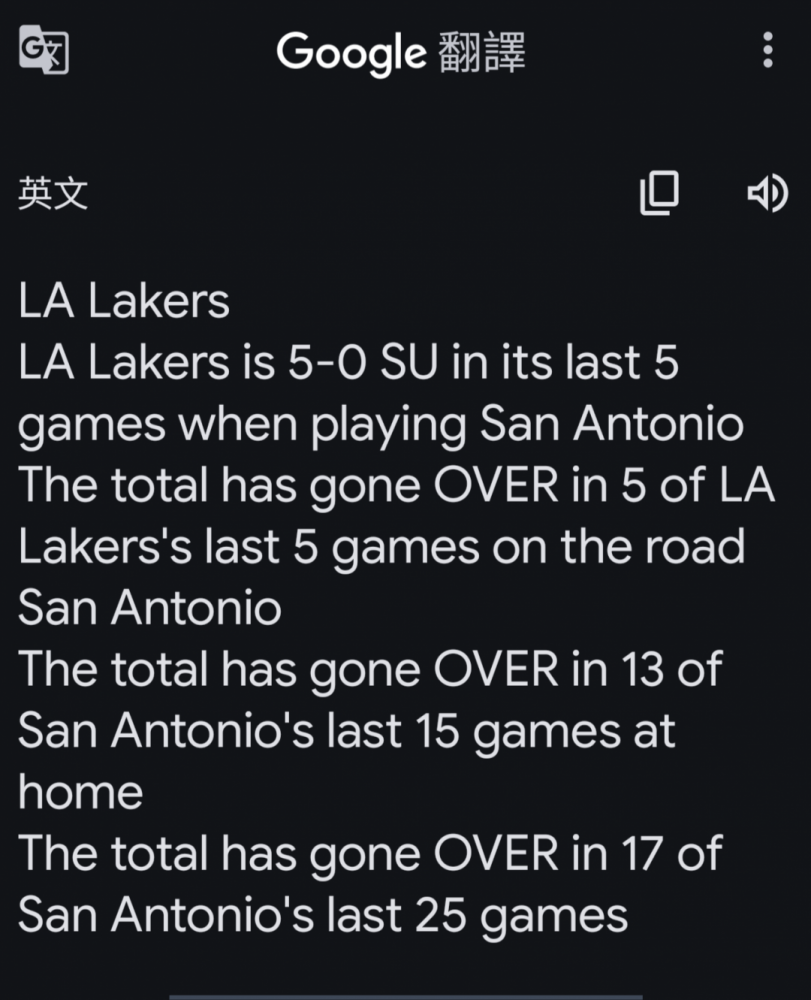811x1000 pixels.
Task: Tap the Google Translate logo icon
Action: coord(43,50)
